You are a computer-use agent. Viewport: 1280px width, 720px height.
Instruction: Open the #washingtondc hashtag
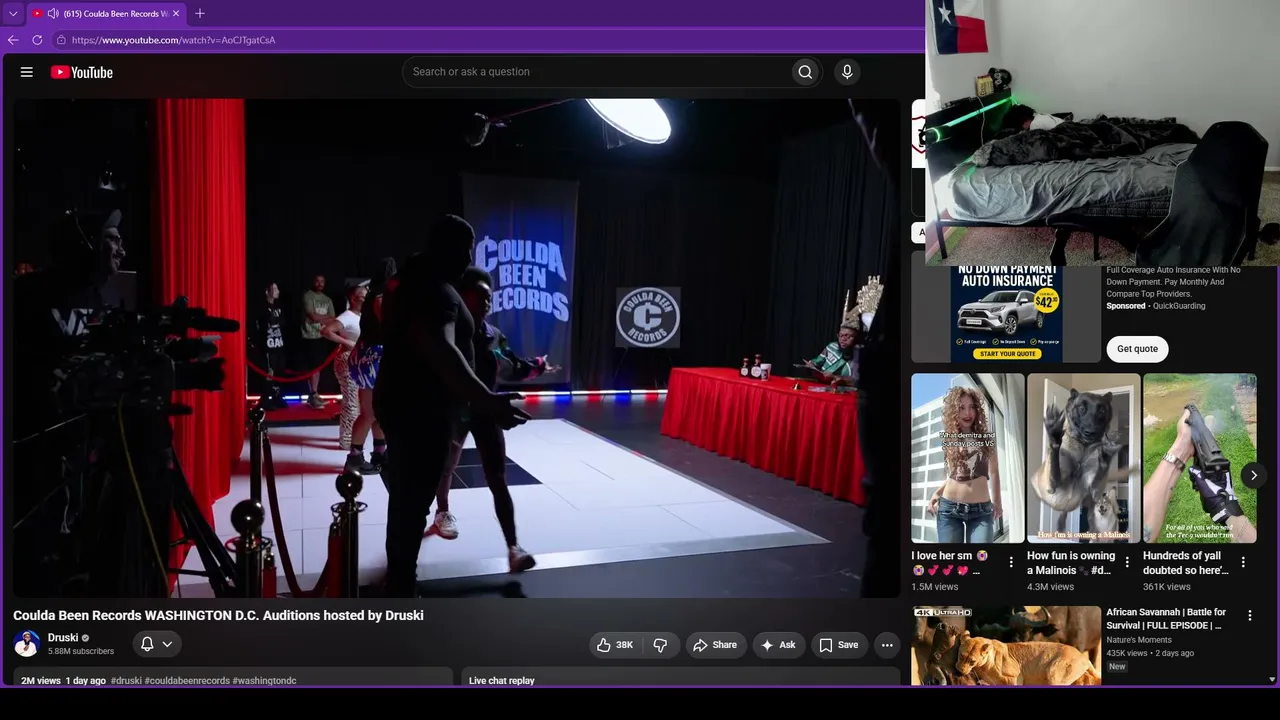(x=265, y=681)
